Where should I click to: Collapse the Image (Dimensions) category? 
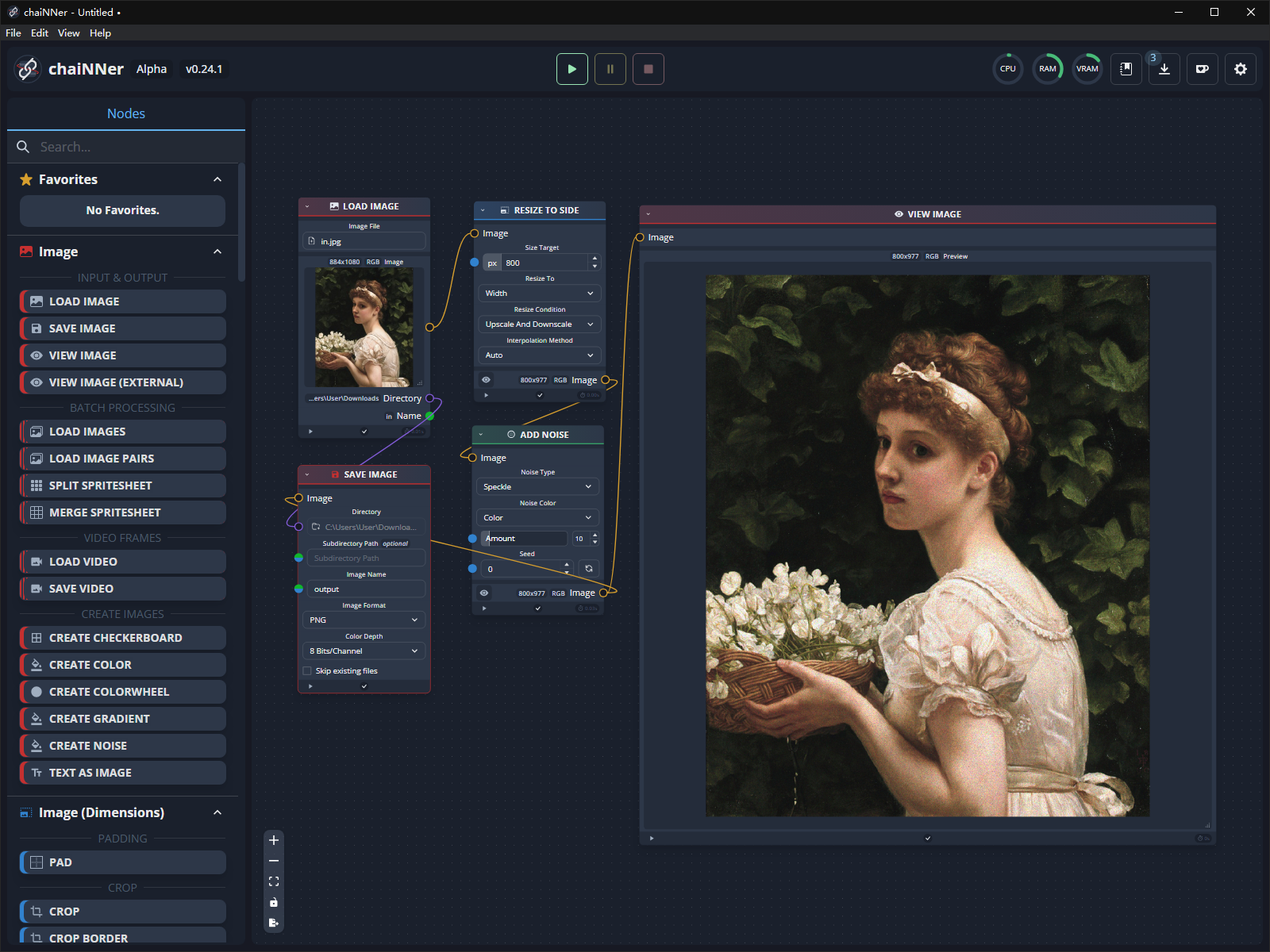coord(217,812)
